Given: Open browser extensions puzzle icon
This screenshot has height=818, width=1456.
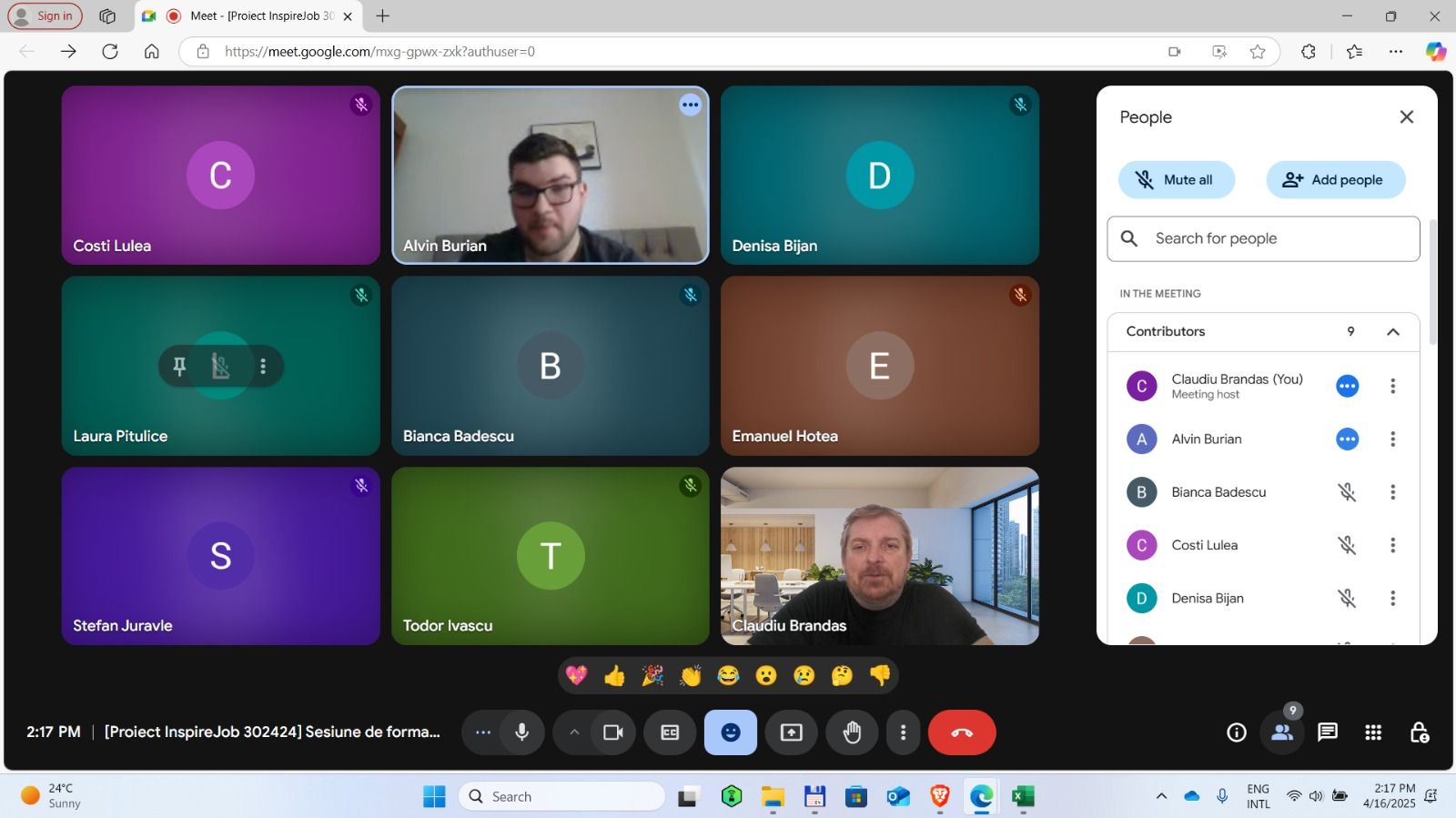Looking at the screenshot, I should point(1309,52).
